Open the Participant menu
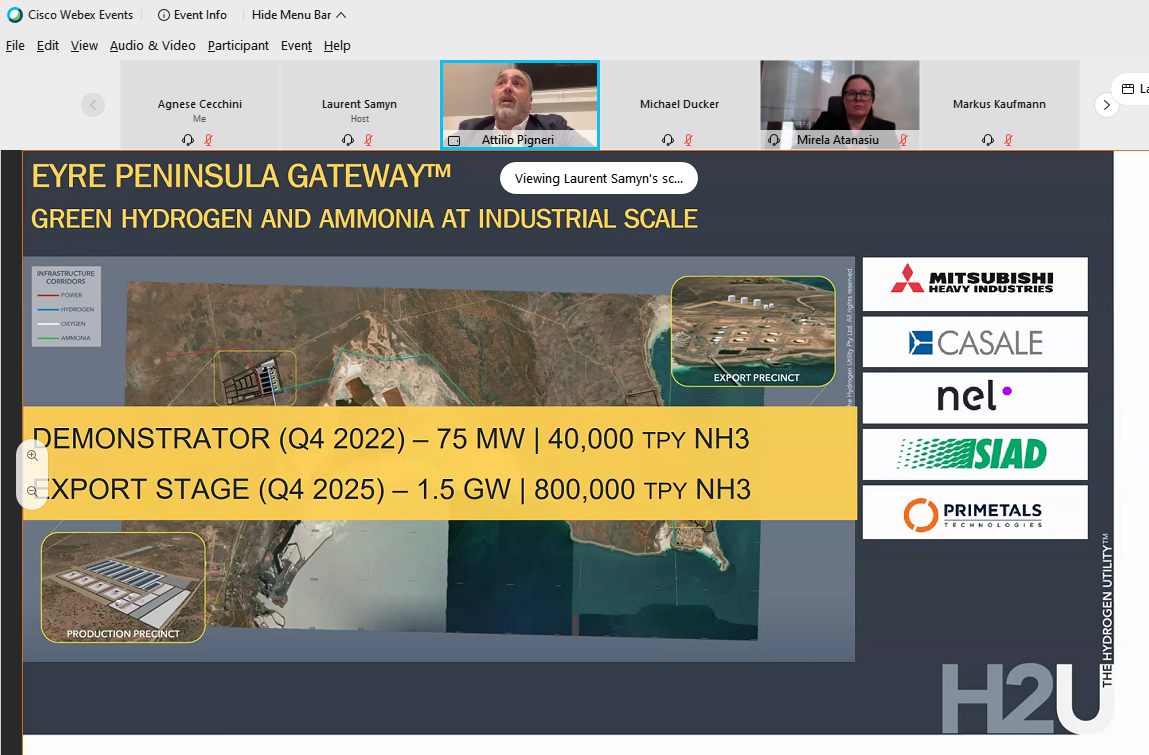Screen dimensions: 1149x755 point(238,46)
